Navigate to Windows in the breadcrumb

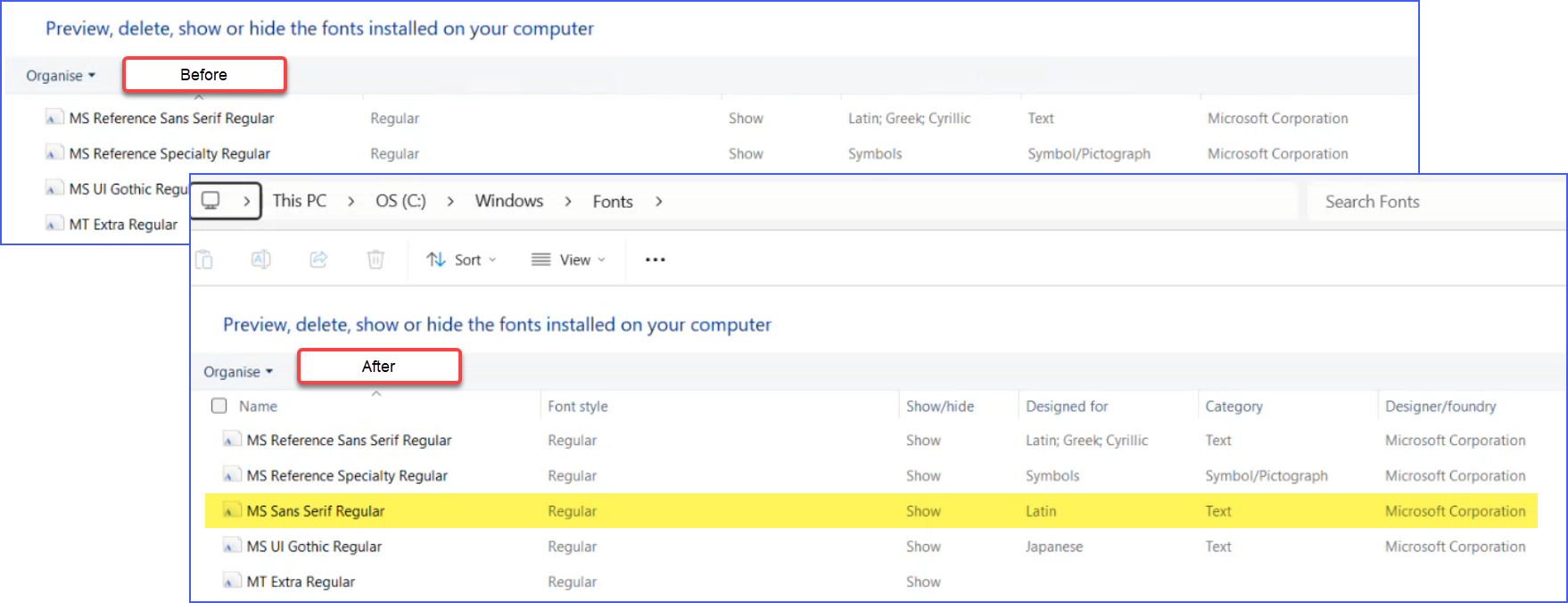(508, 202)
